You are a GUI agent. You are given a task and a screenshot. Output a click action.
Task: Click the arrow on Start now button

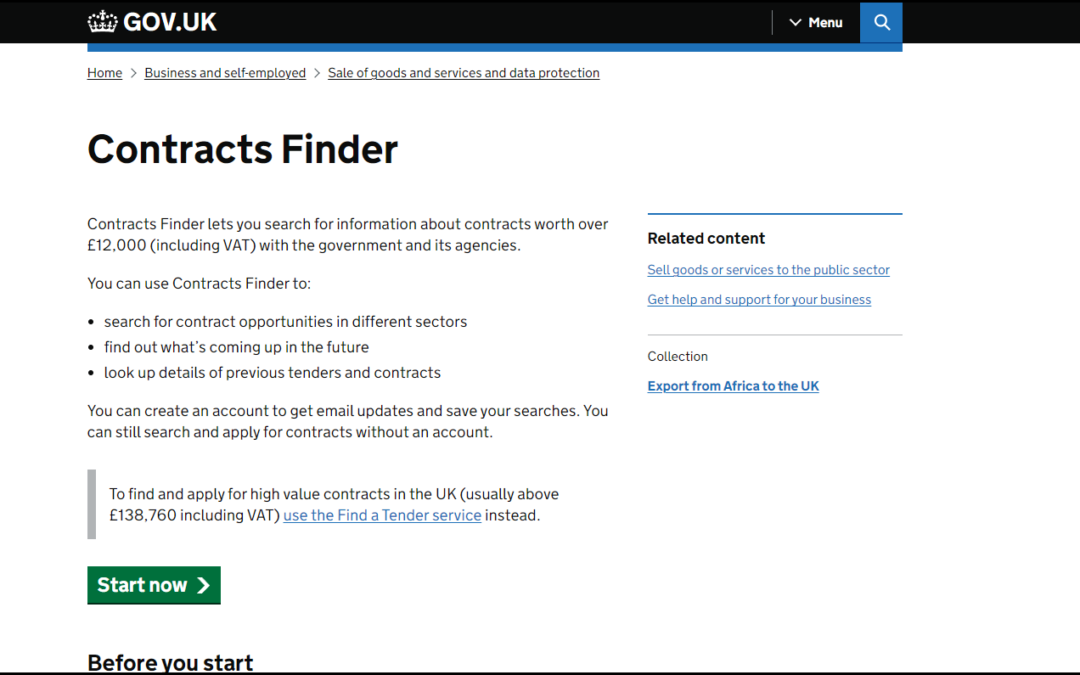click(x=203, y=585)
